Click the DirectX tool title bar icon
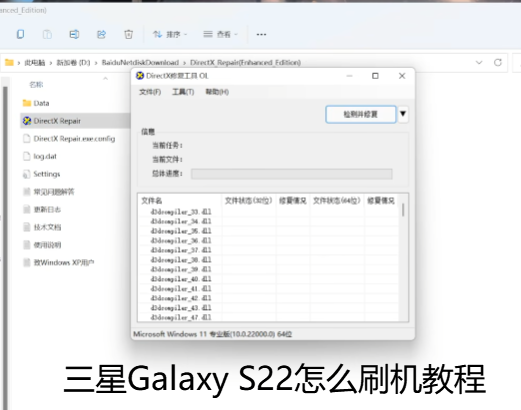The height and width of the screenshot is (410, 521). [x=140, y=76]
